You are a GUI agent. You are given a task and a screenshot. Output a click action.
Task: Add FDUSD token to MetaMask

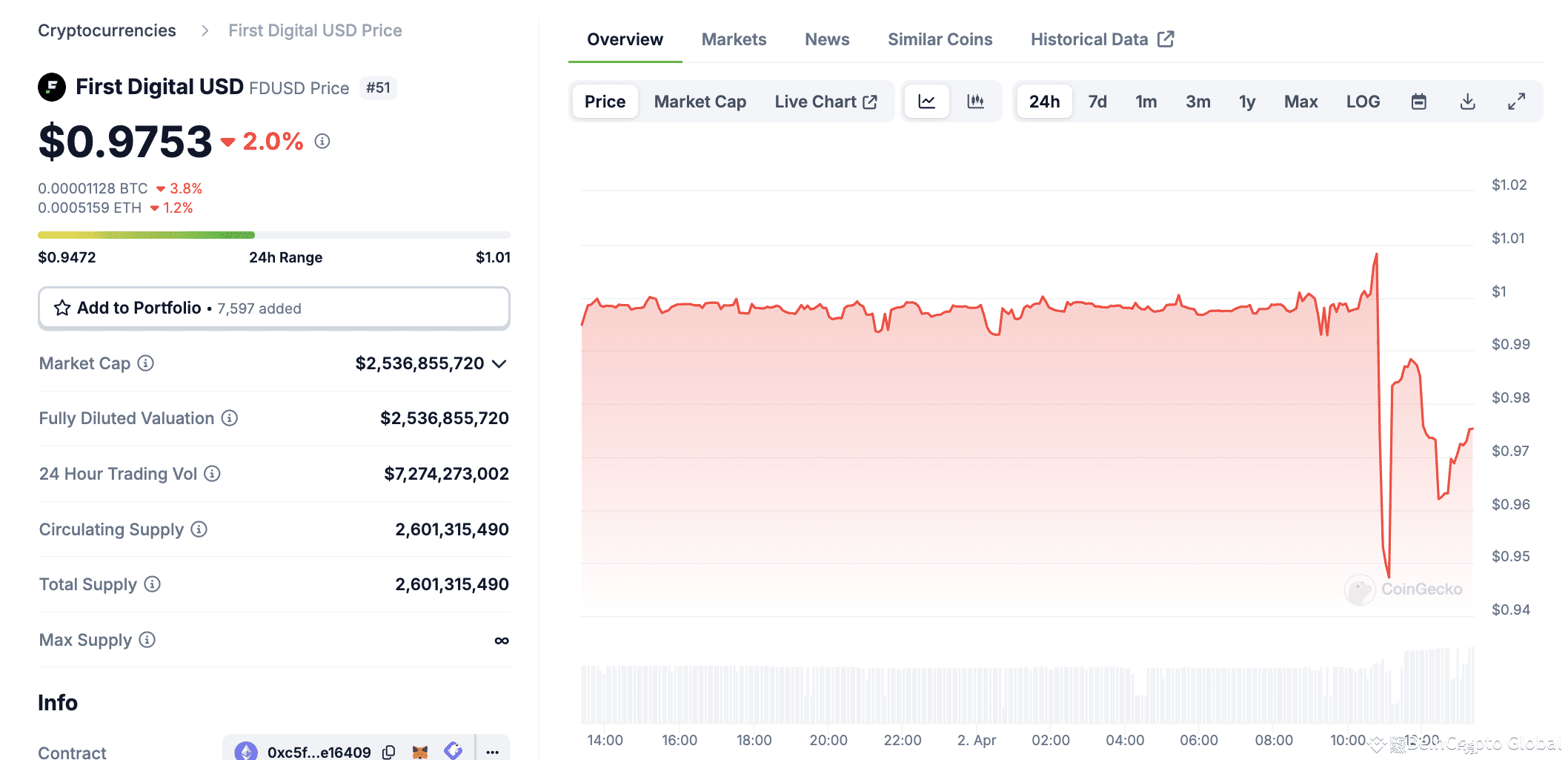[419, 751]
